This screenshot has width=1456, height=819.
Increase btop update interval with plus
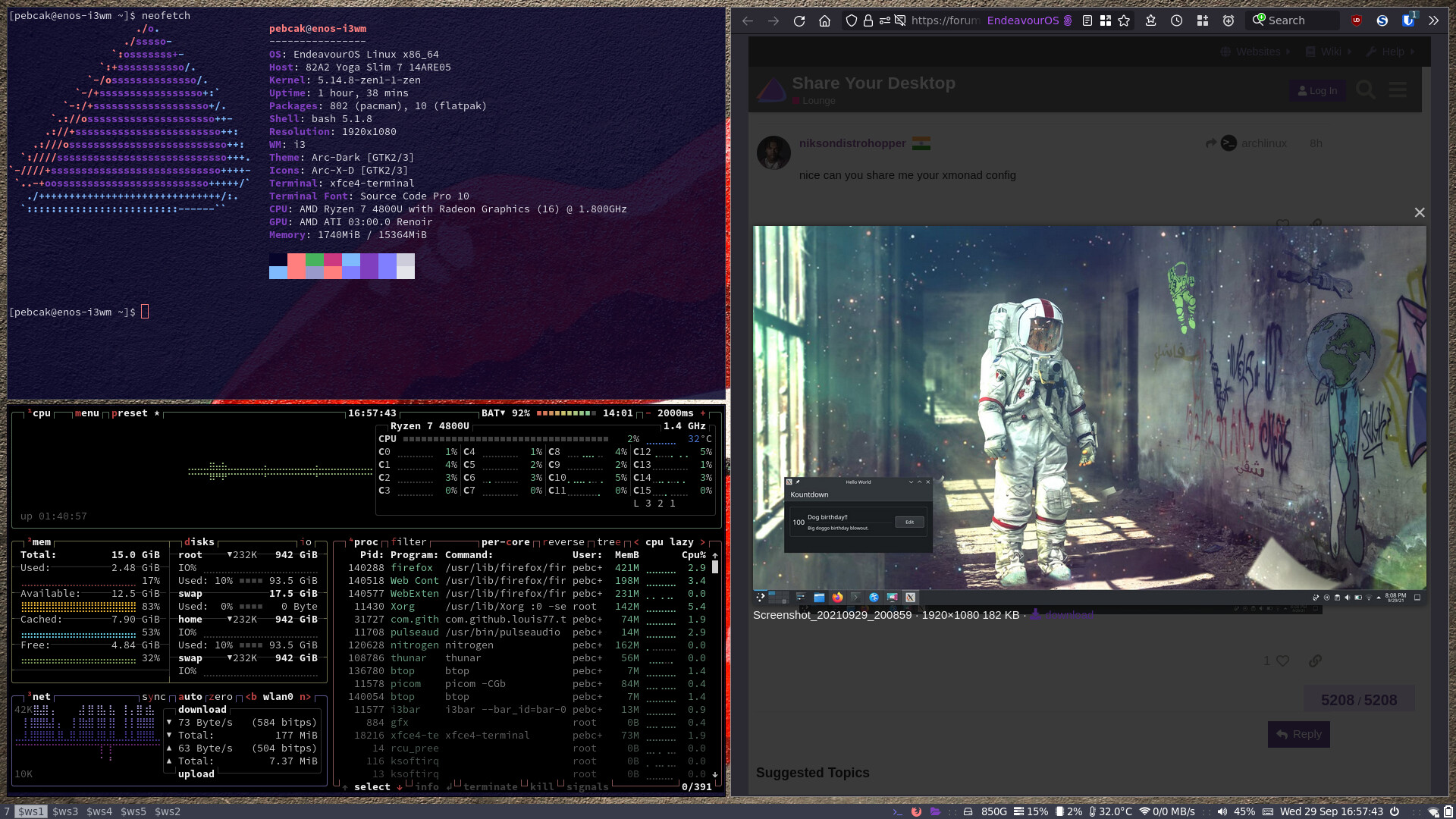(703, 413)
